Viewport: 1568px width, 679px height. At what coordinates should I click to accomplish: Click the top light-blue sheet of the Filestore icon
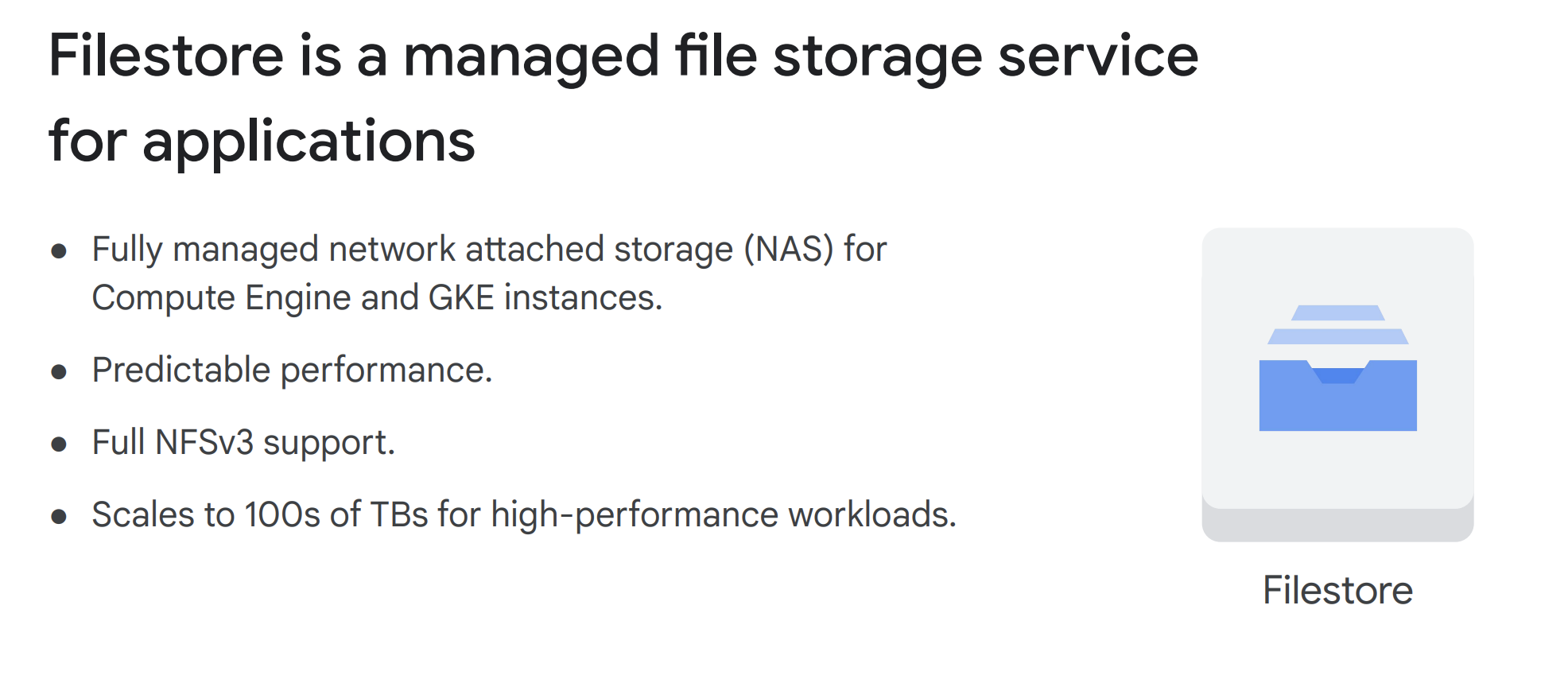(x=1337, y=312)
